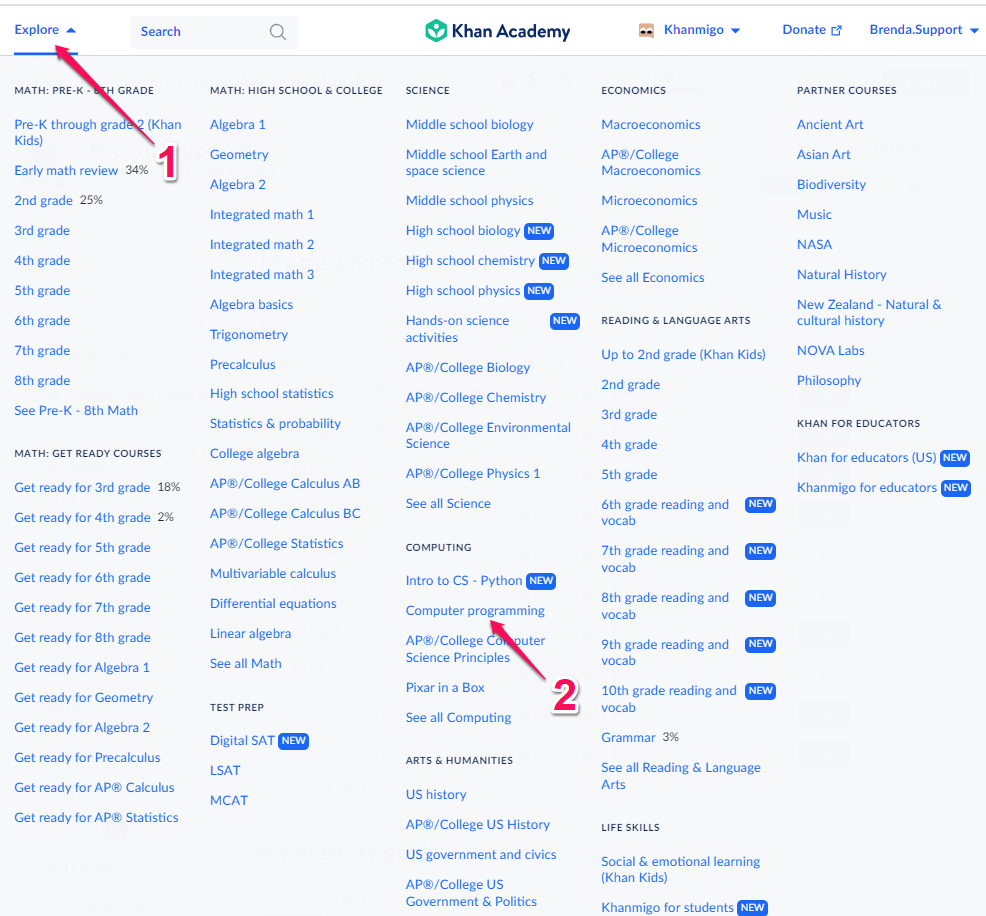Click See all Economics
The height and width of the screenshot is (916, 986).
(653, 278)
